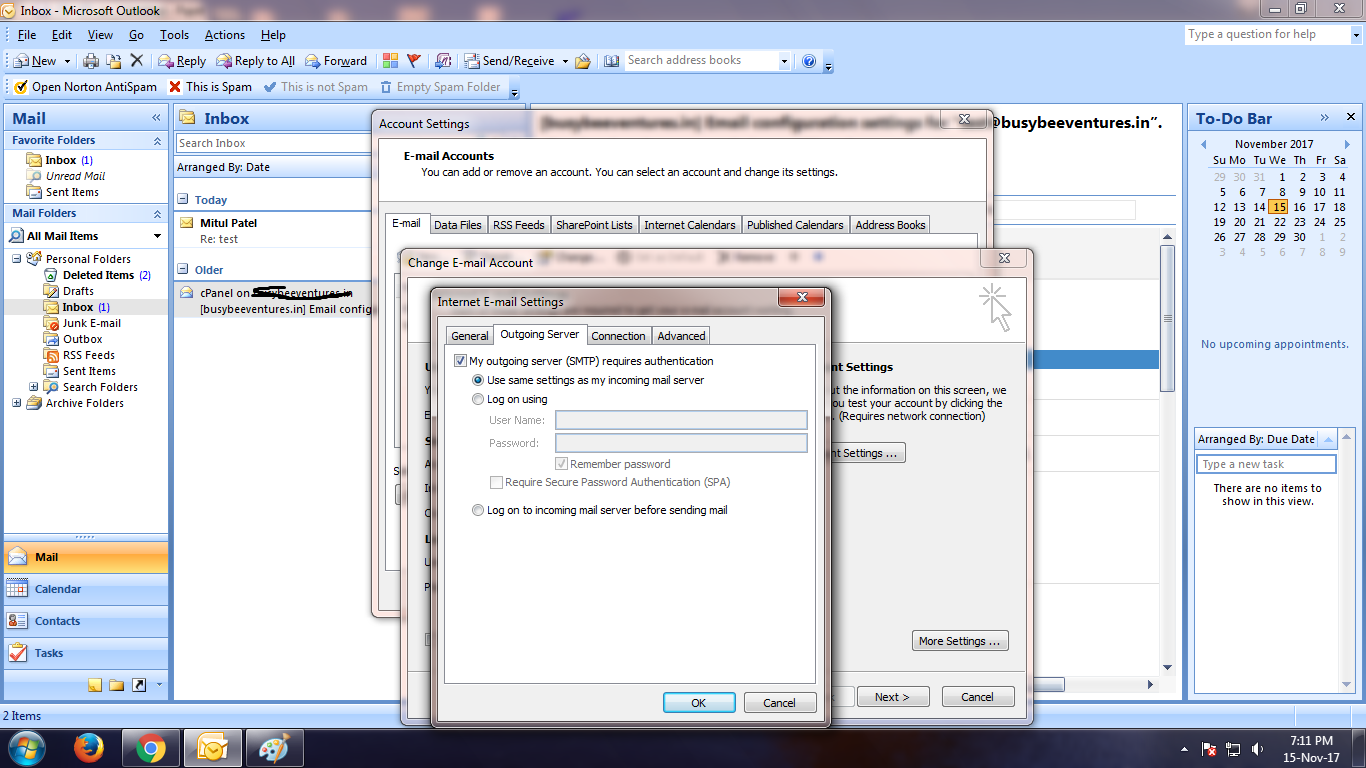Open the New item dropdown arrow
Image resolution: width=1366 pixels, height=768 pixels.
tap(66, 61)
